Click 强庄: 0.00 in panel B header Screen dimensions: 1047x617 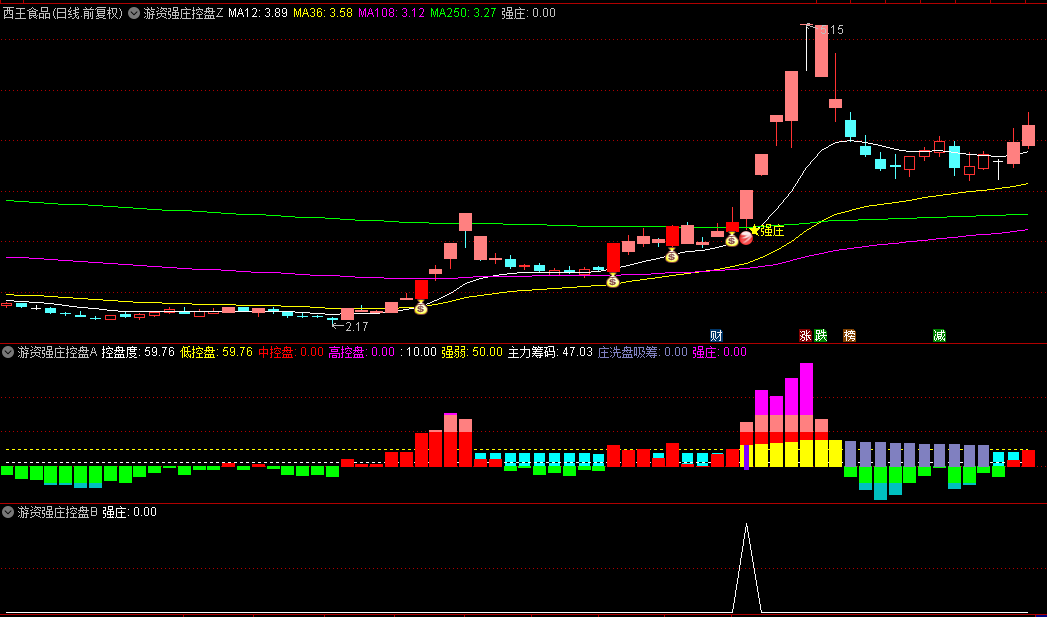[130, 512]
